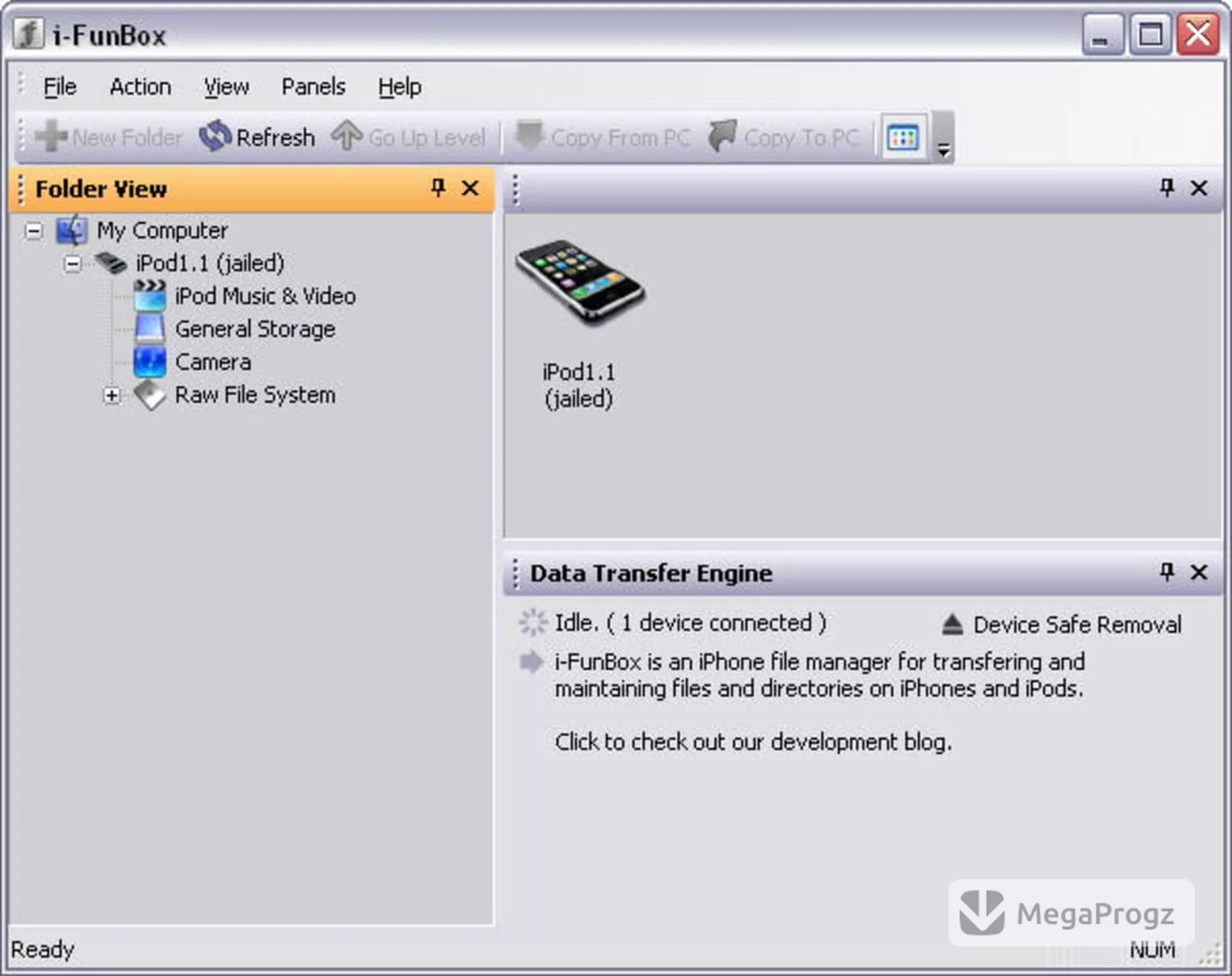Click the General Storage drive icon
This screenshot has width=1232, height=976.
click(150, 329)
